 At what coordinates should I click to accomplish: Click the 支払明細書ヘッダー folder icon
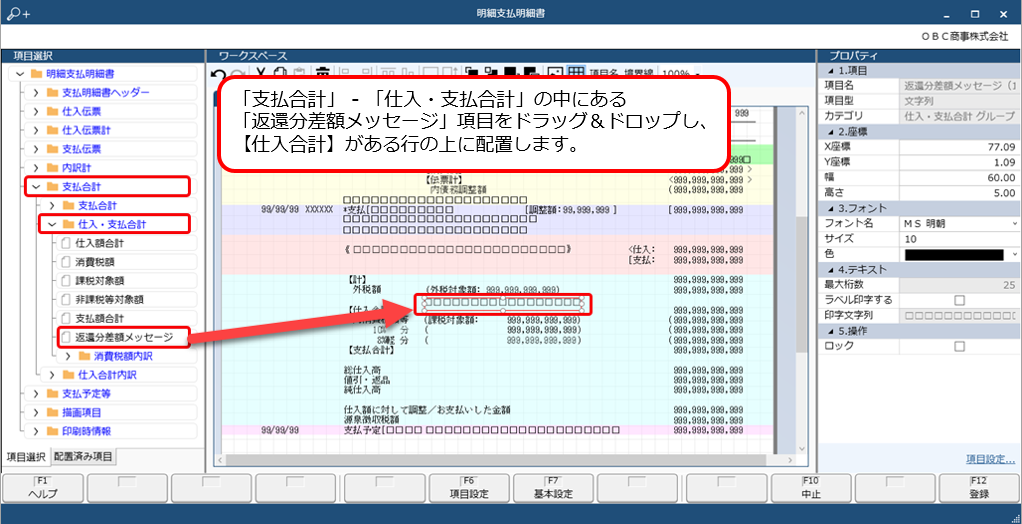click(52, 93)
